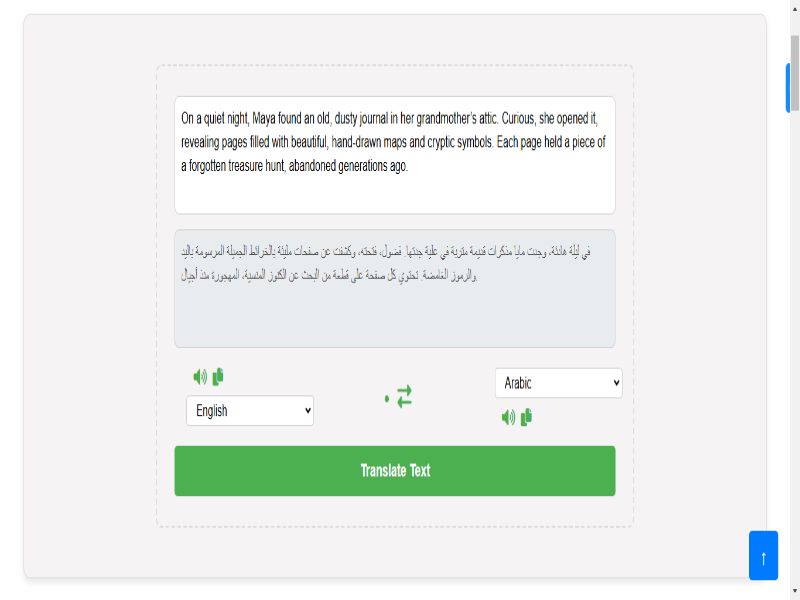Copy the Arabic translation to clipboard
The image size is (800, 600).
tap(526, 417)
